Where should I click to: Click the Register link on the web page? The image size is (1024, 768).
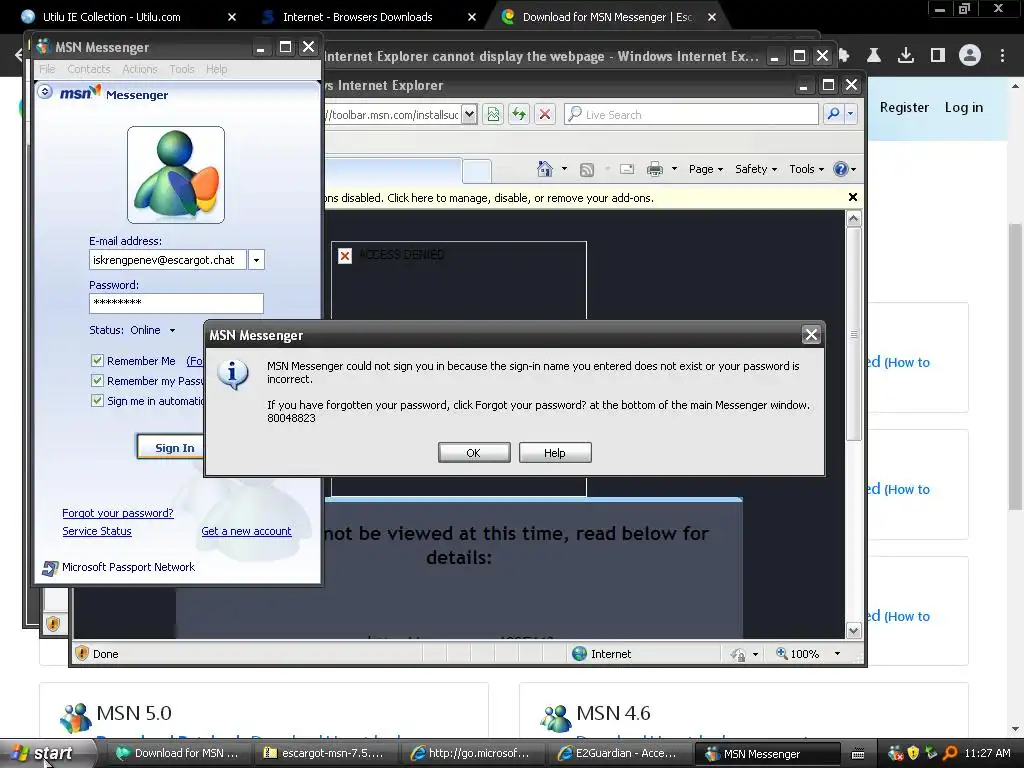pos(904,107)
